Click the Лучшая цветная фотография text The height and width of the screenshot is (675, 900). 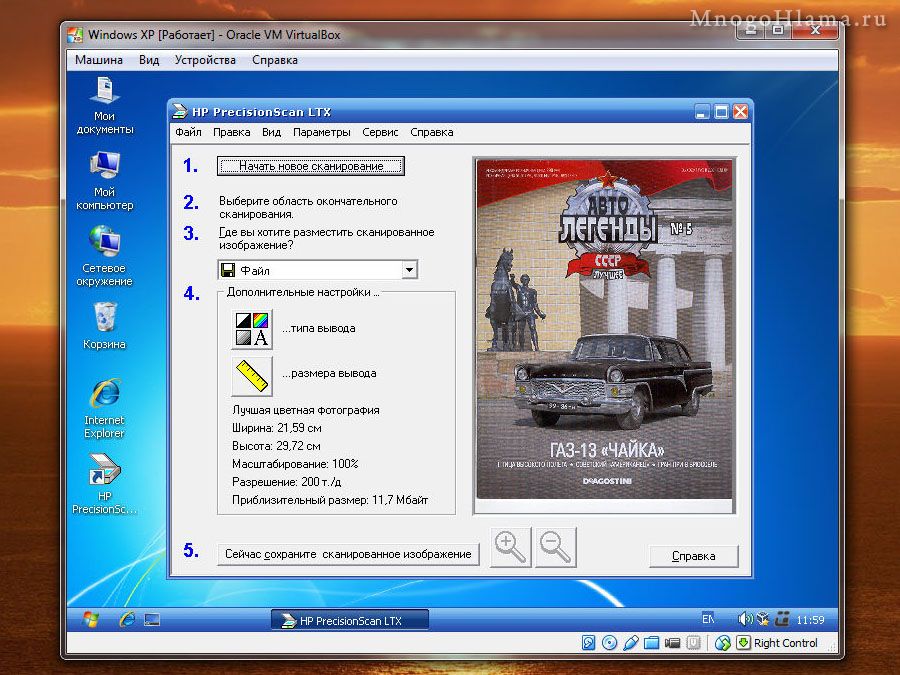click(306, 410)
